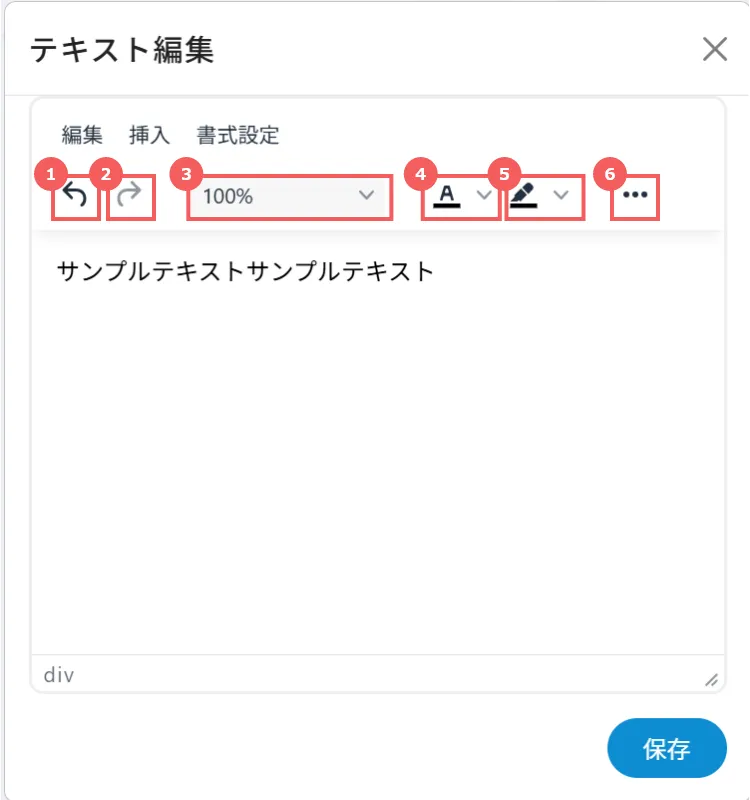750x800 pixels.
Task: Click the 保存 button
Action: pos(666,748)
